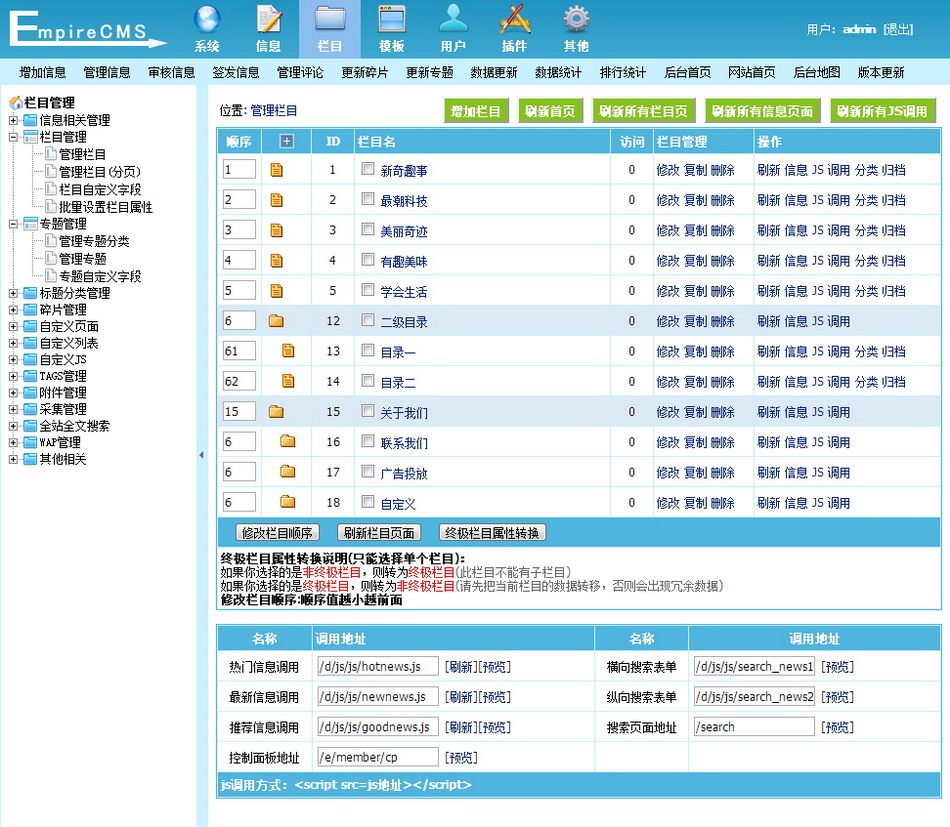Tick the checkbox for 学会生活
Image resolution: width=950 pixels, height=827 pixels.
pyautogui.click(x=368, y=290)
